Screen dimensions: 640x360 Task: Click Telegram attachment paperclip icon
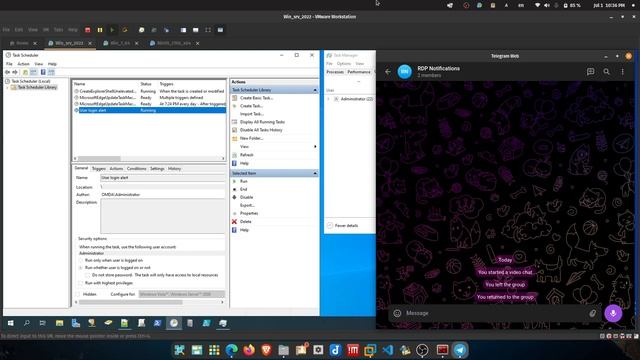592,313
